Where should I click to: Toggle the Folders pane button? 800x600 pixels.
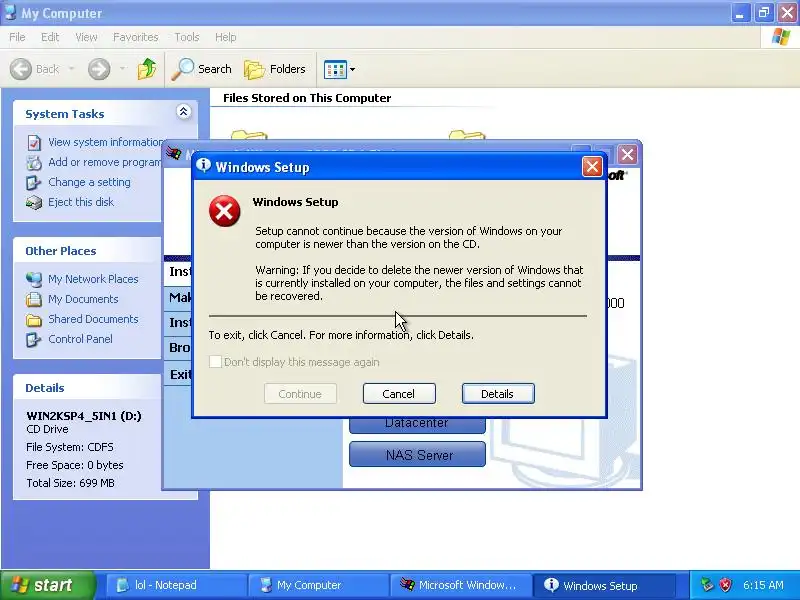point(274,69)
